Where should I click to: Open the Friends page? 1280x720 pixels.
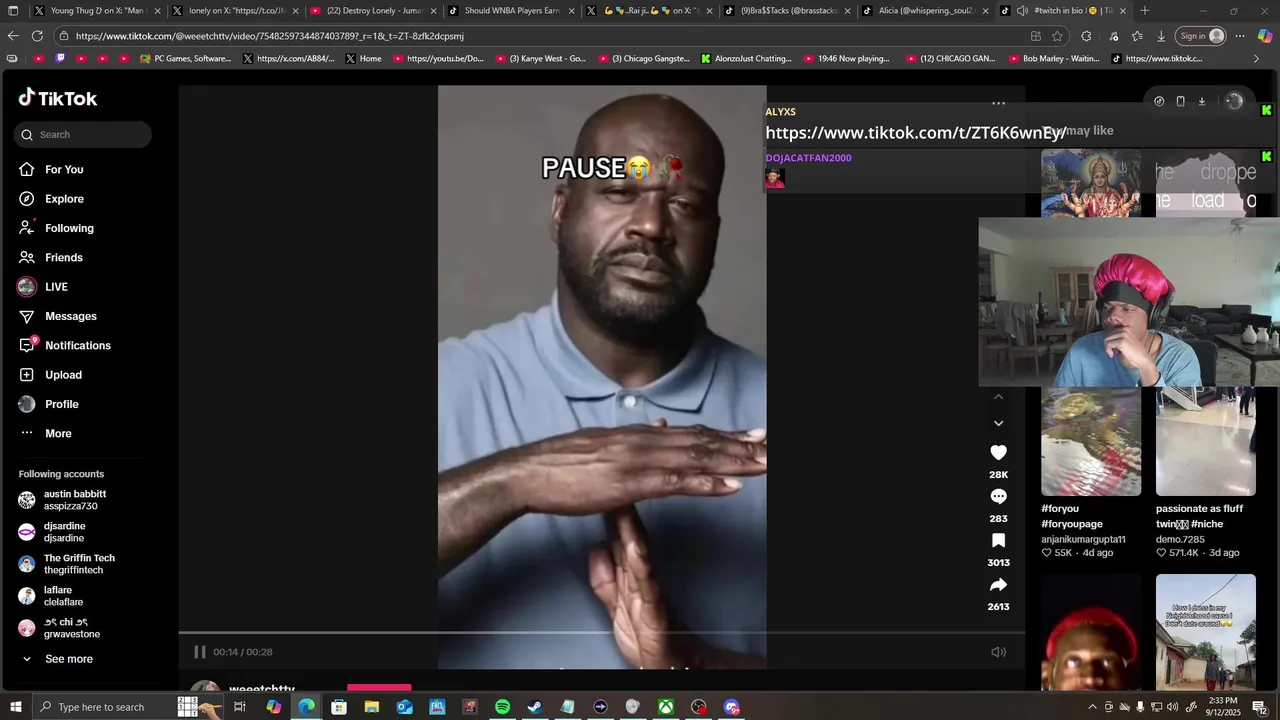[x=63, y=258]
